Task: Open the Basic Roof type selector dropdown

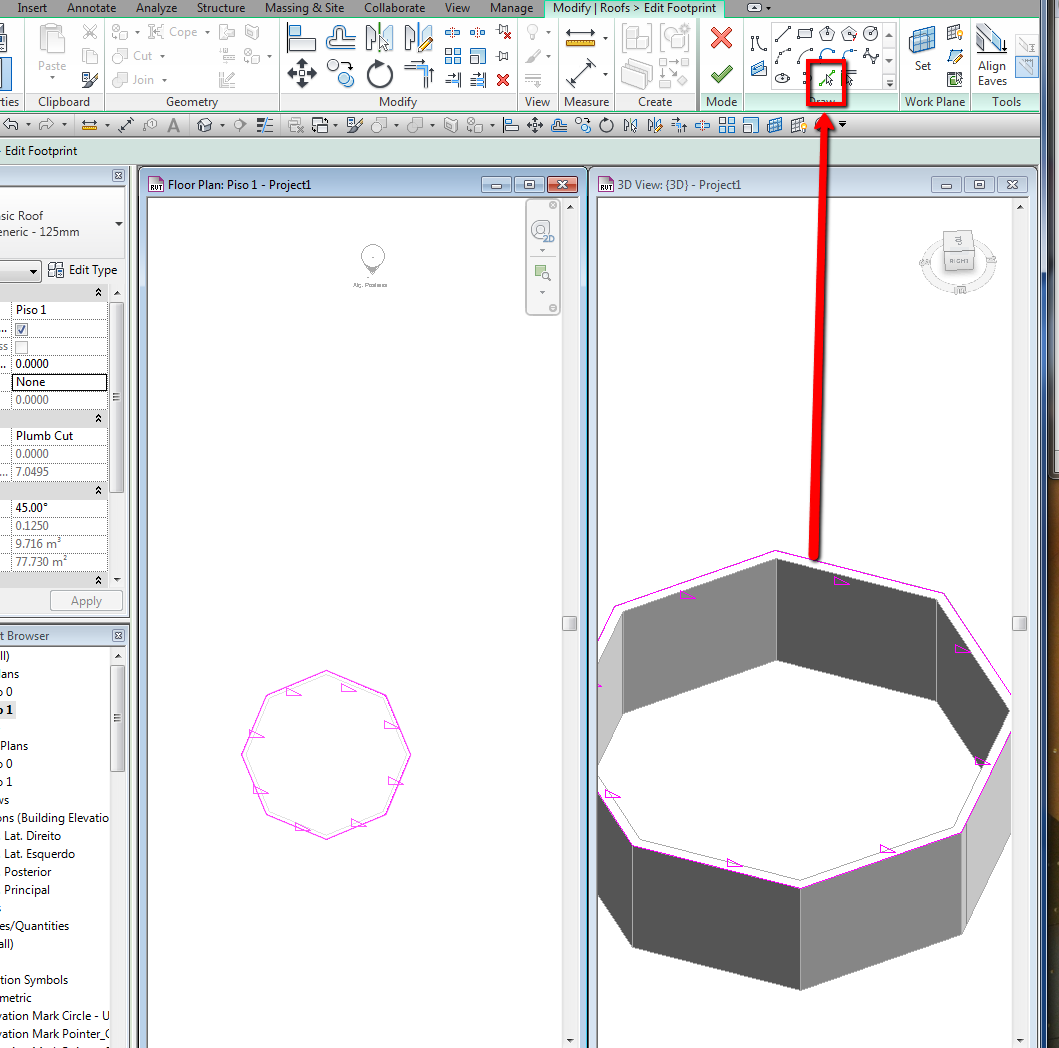Action: (119, 224)
